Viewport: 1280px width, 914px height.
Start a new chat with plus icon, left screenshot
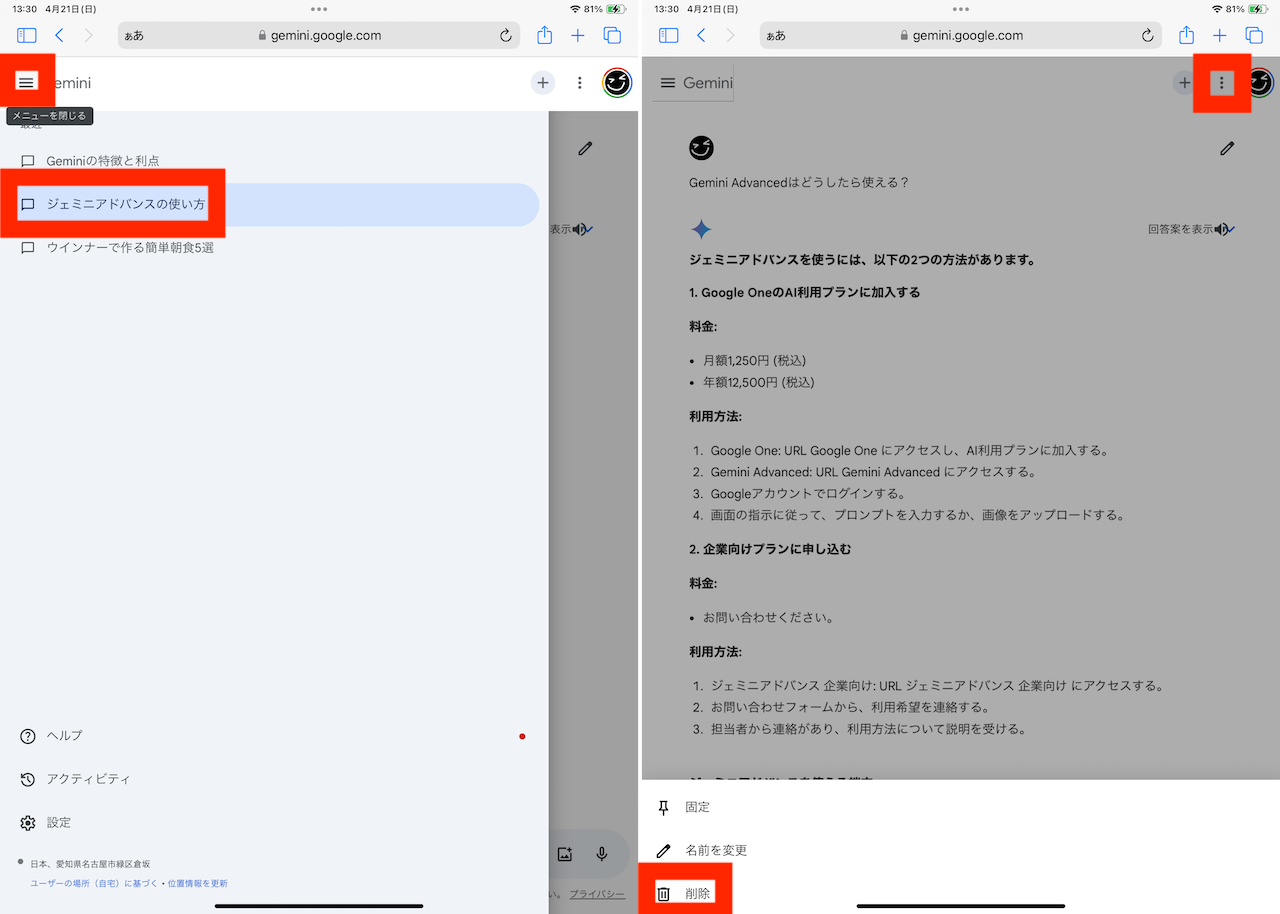tap(542, 83)
